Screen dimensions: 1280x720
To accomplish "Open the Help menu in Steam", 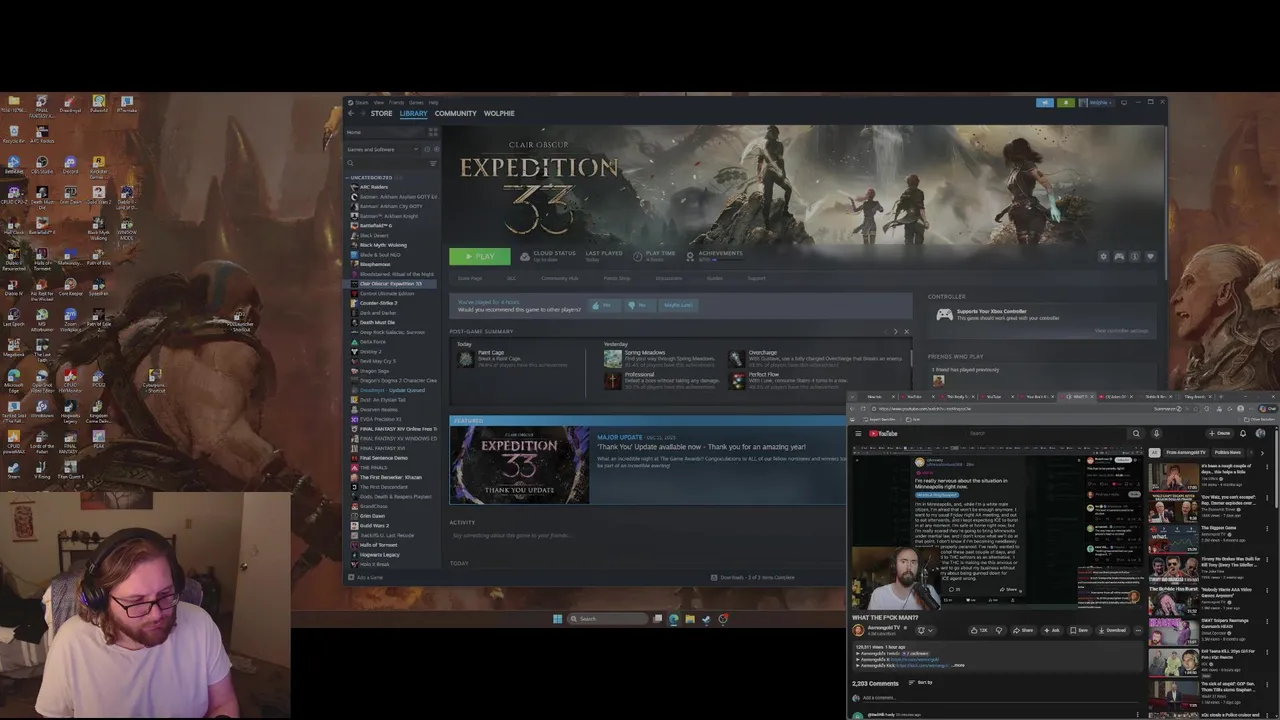I will point(433,102).
